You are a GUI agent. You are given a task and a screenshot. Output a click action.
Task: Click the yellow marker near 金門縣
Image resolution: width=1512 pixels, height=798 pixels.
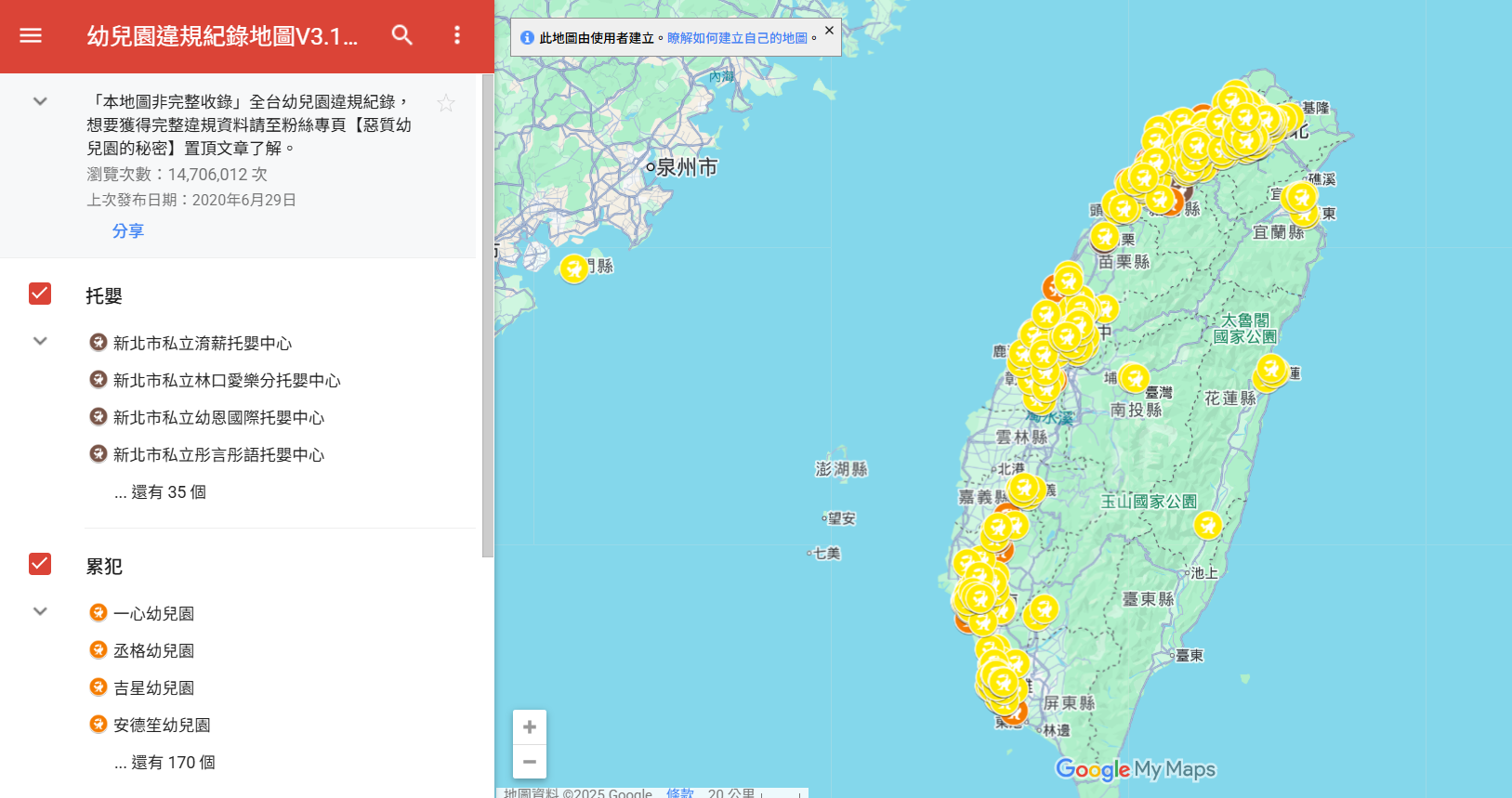[574, 268]
